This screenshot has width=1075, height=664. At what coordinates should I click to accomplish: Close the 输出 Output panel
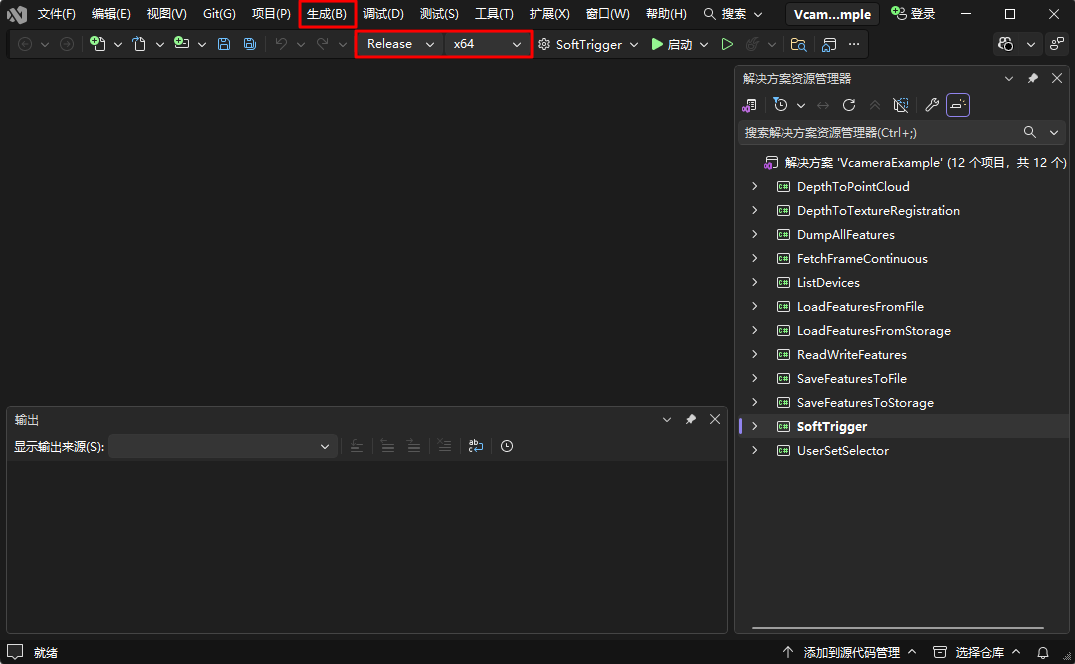[715, 419]
